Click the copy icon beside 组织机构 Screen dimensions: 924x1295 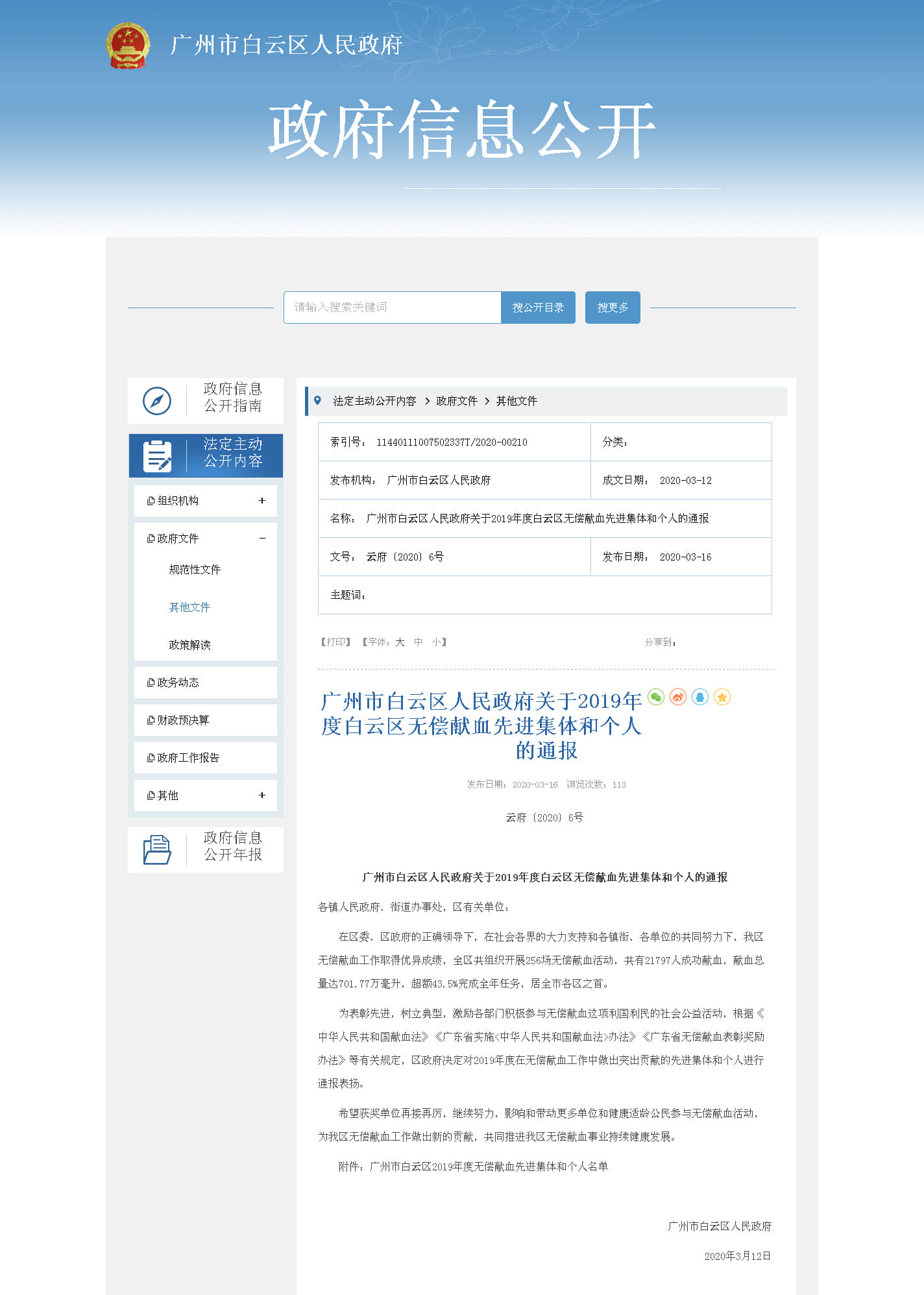151,501
